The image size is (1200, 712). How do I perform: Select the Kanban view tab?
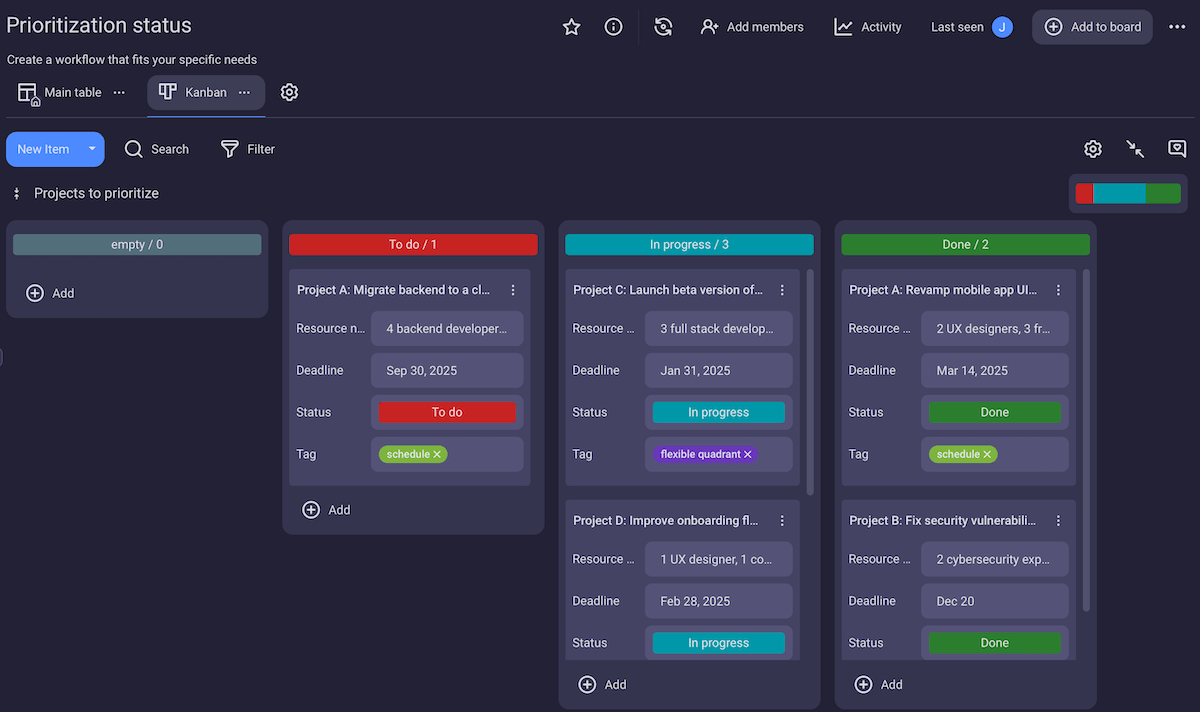click(x=194, y=92)
